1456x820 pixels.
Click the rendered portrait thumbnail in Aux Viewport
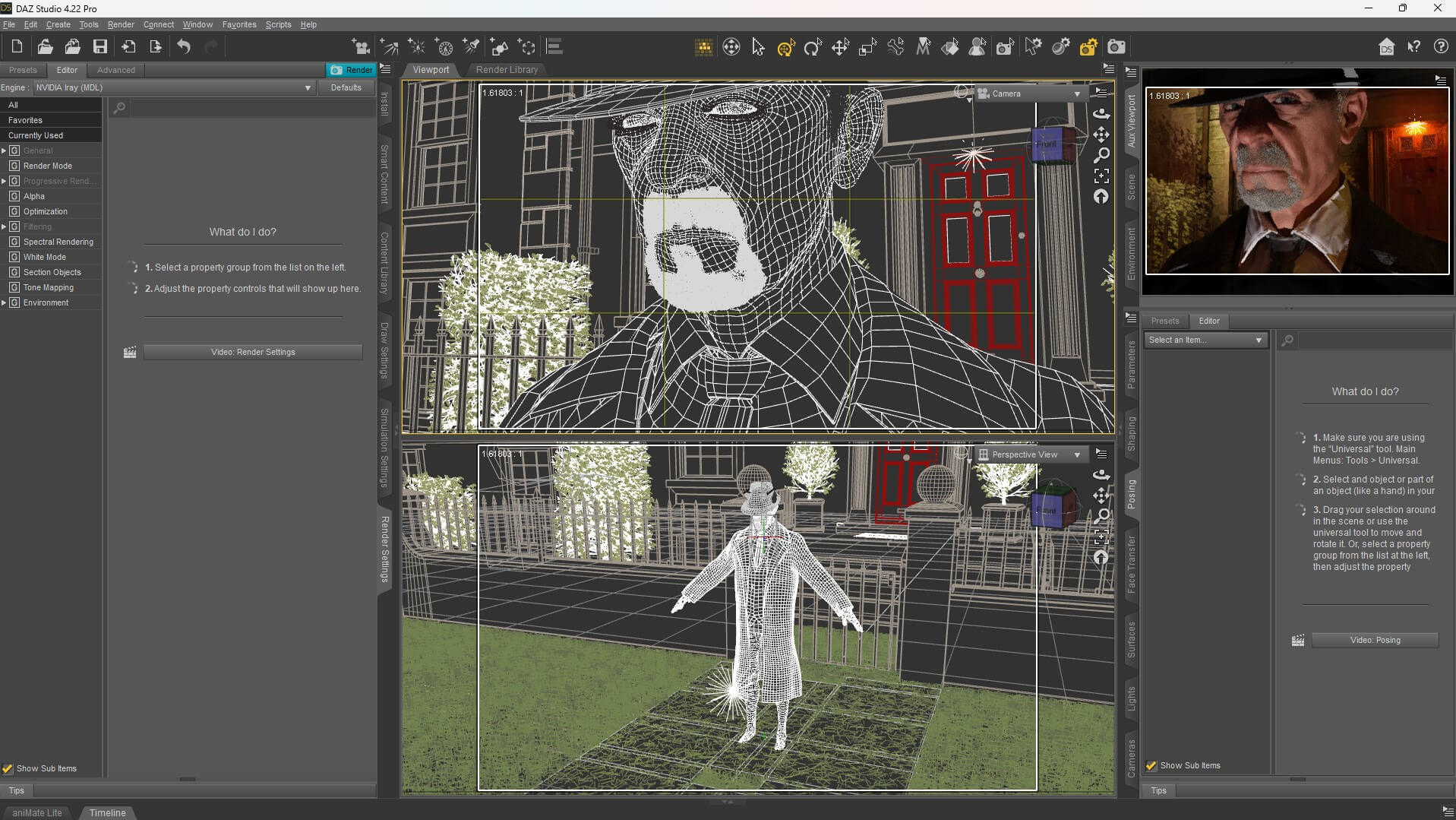point(1297,181)
